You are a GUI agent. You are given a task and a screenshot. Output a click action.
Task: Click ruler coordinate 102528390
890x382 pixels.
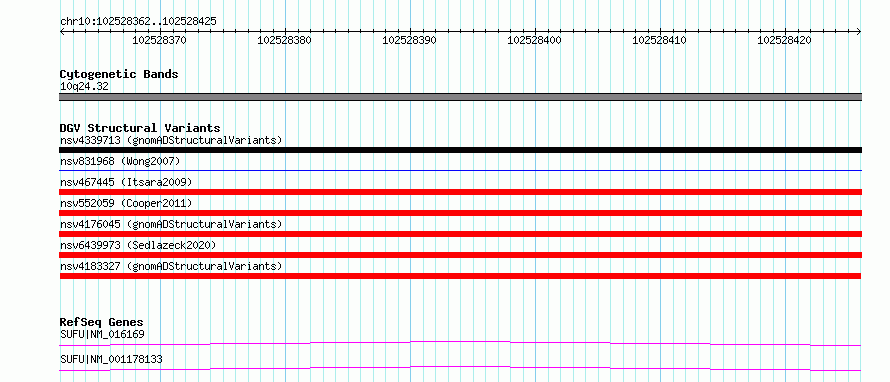coord(409,40)
